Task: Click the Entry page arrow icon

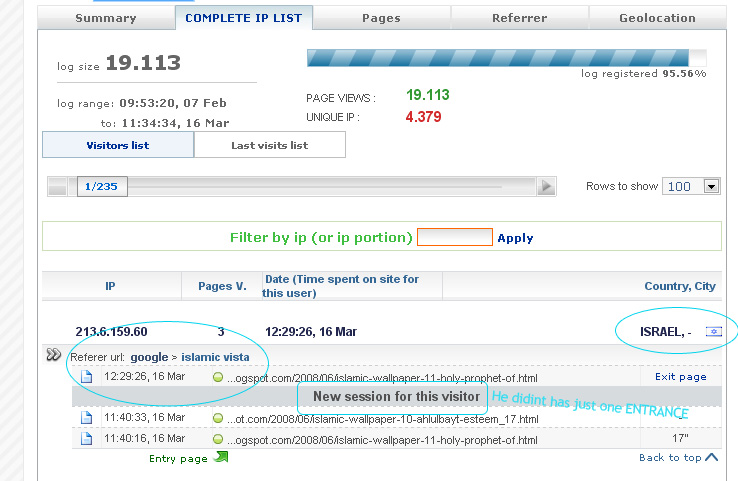Action: (221, 457)
